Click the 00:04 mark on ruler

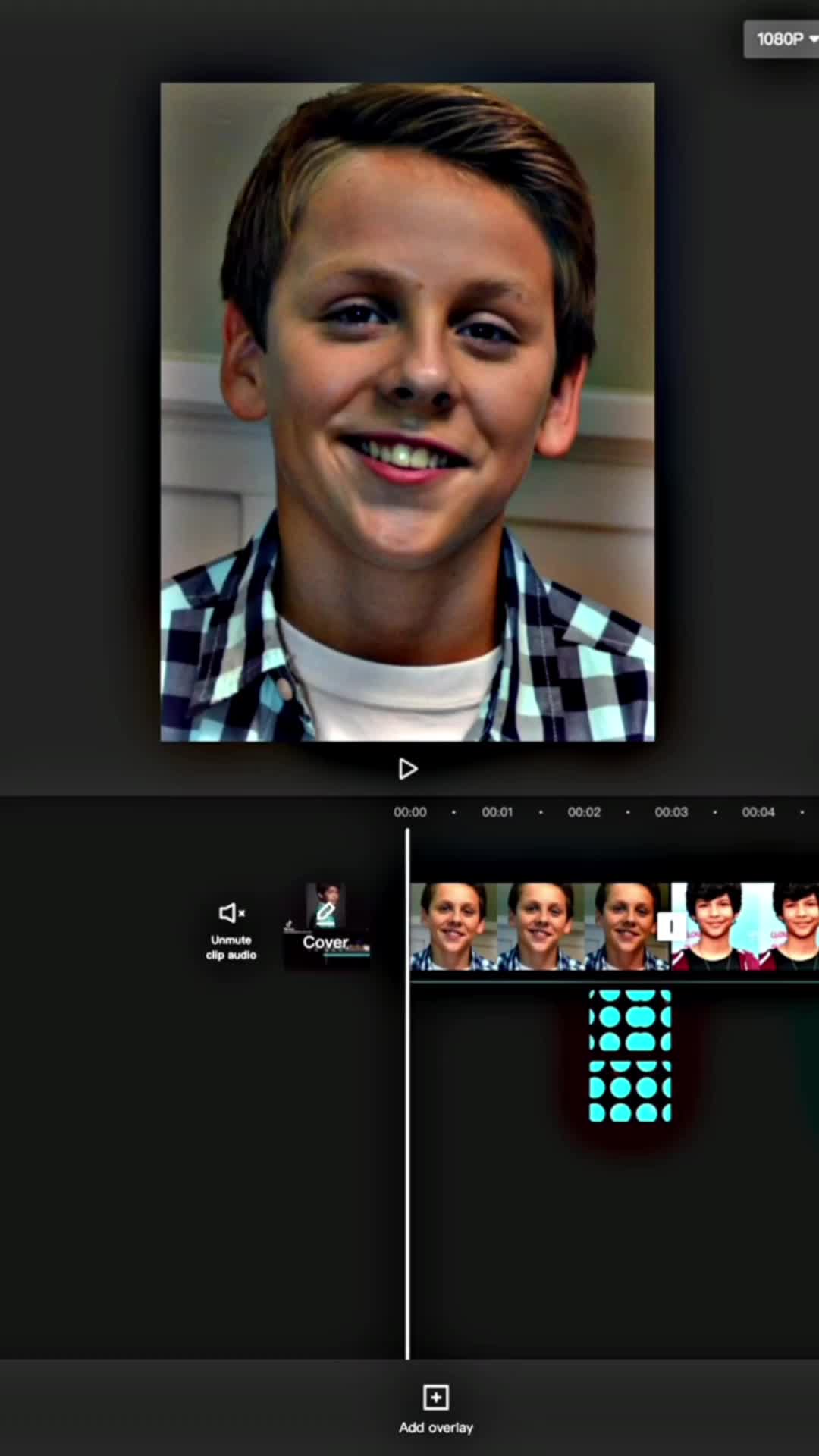(x=758, y=812)
